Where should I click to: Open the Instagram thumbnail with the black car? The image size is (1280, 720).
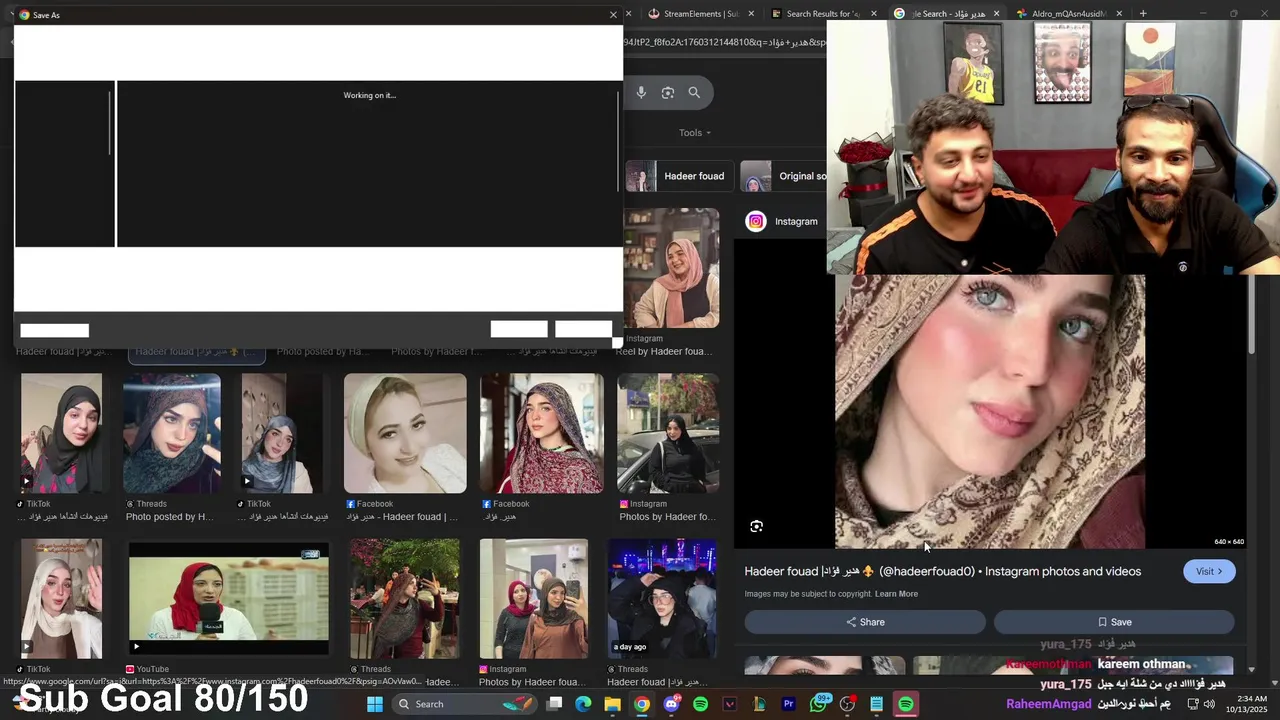coord(667,434)
